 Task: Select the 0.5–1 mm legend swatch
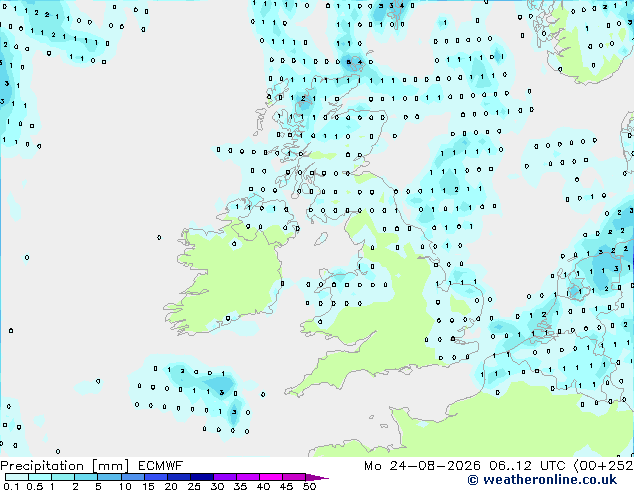tap(40, 477)
